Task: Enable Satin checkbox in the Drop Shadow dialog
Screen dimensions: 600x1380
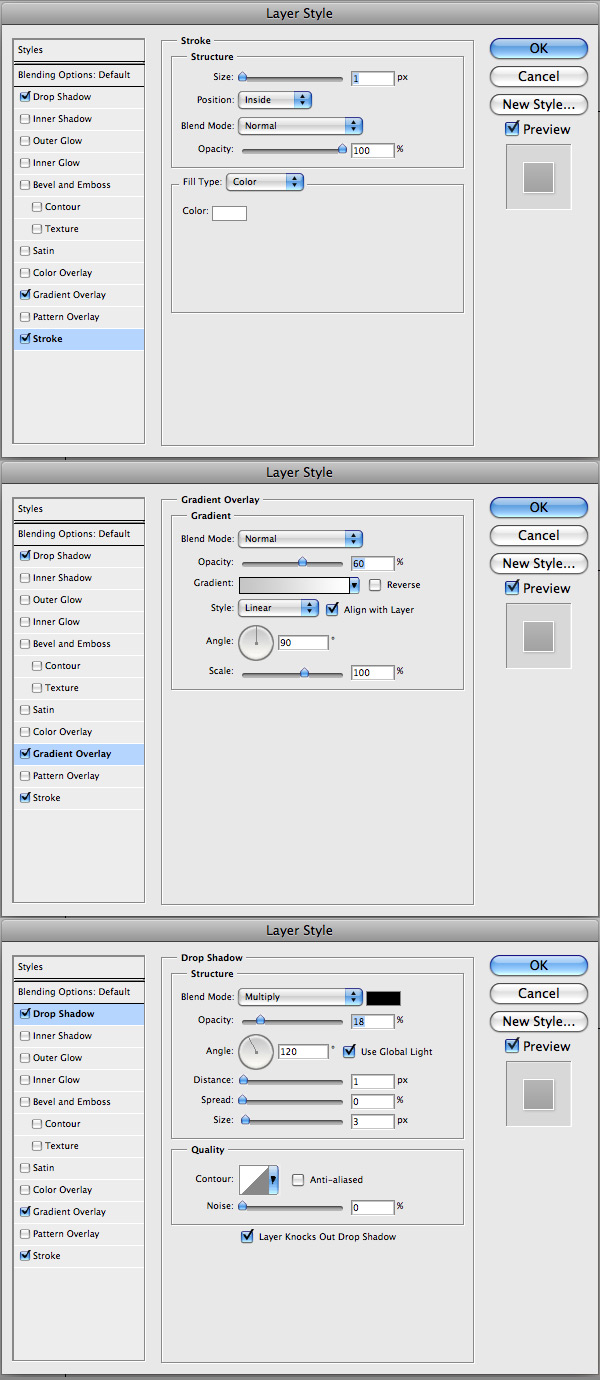Action: tap(25, 1168)
